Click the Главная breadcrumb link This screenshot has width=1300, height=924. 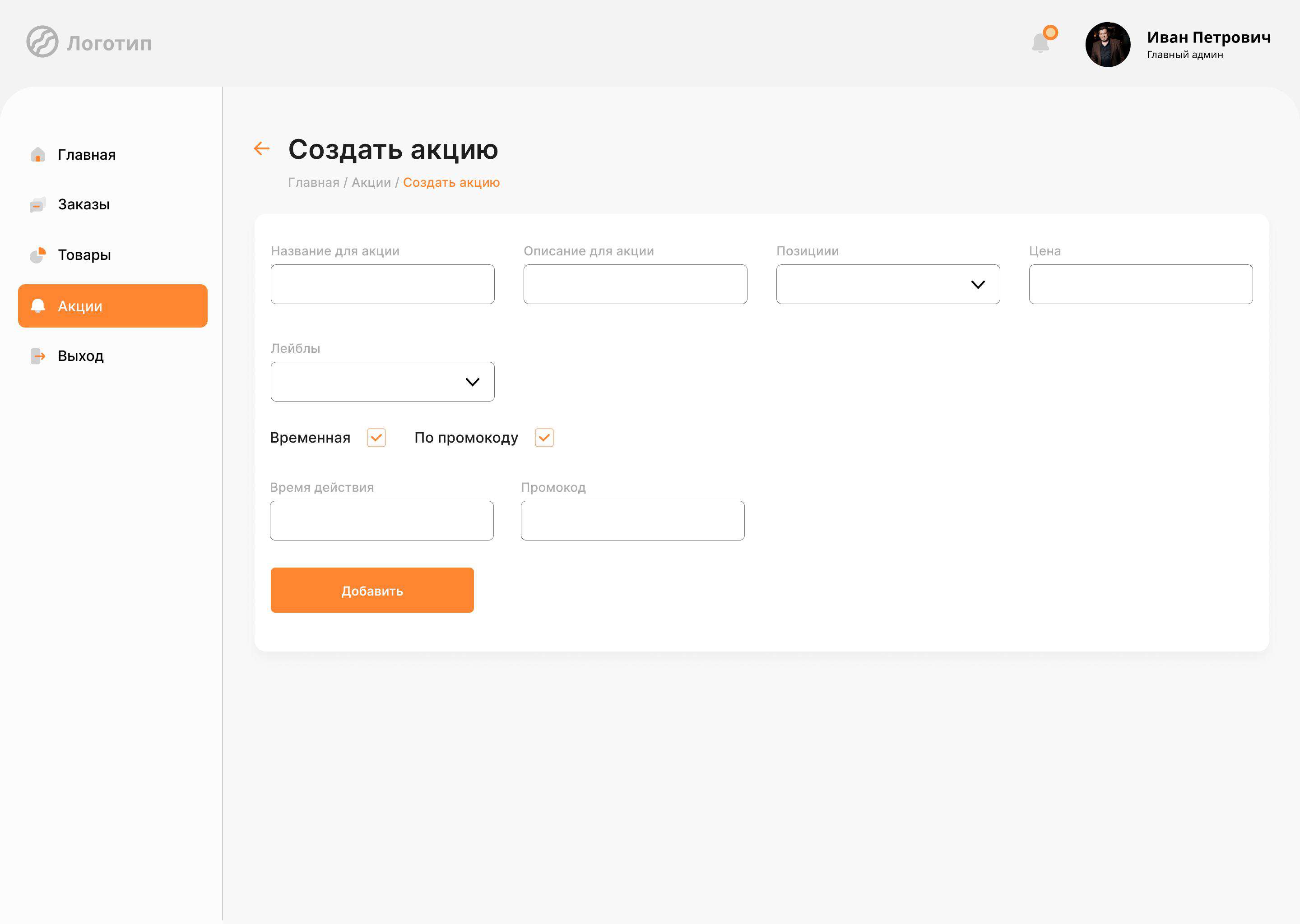313,183
